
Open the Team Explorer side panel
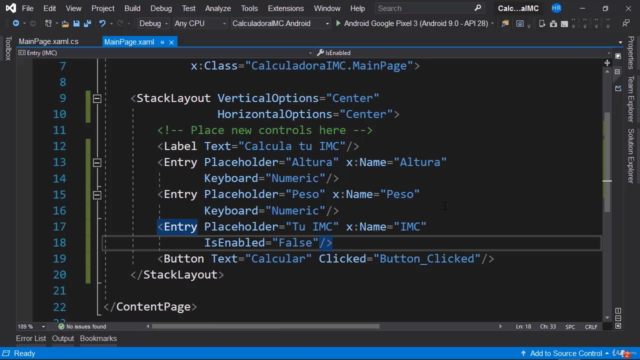click(x=631, y=99)
